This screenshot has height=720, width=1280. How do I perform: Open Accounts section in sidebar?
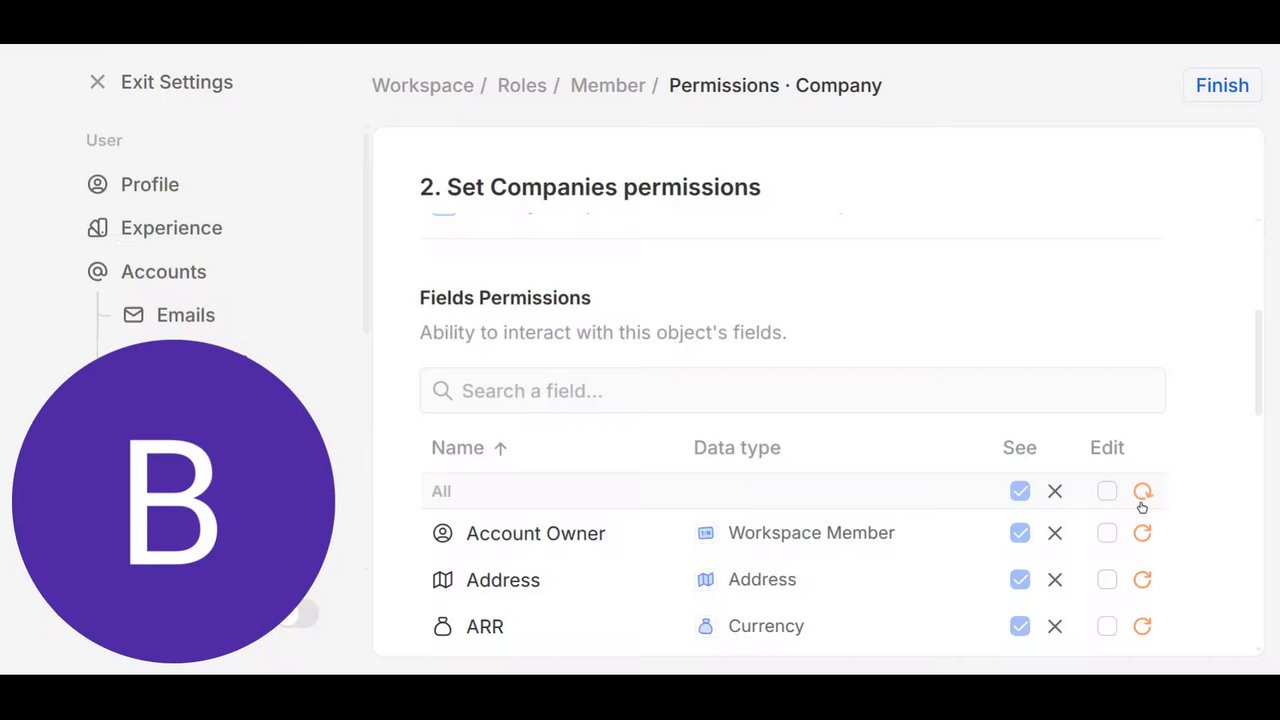(x=163, y=272)
